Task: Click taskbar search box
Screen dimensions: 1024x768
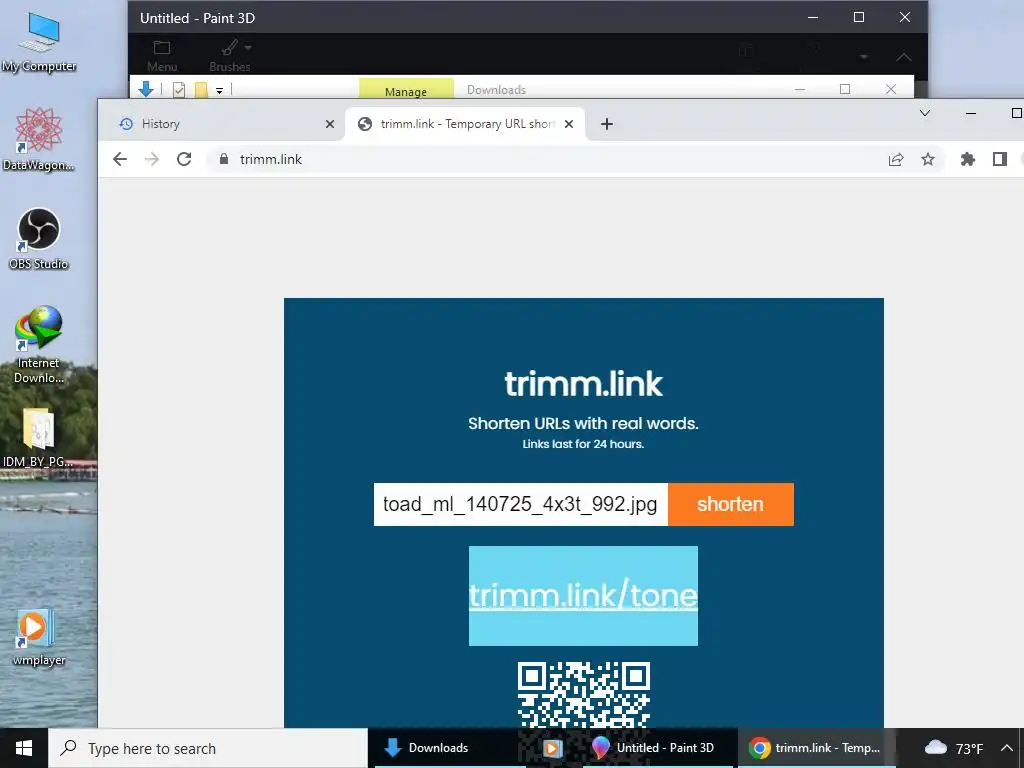Action: tap(208, 748)
